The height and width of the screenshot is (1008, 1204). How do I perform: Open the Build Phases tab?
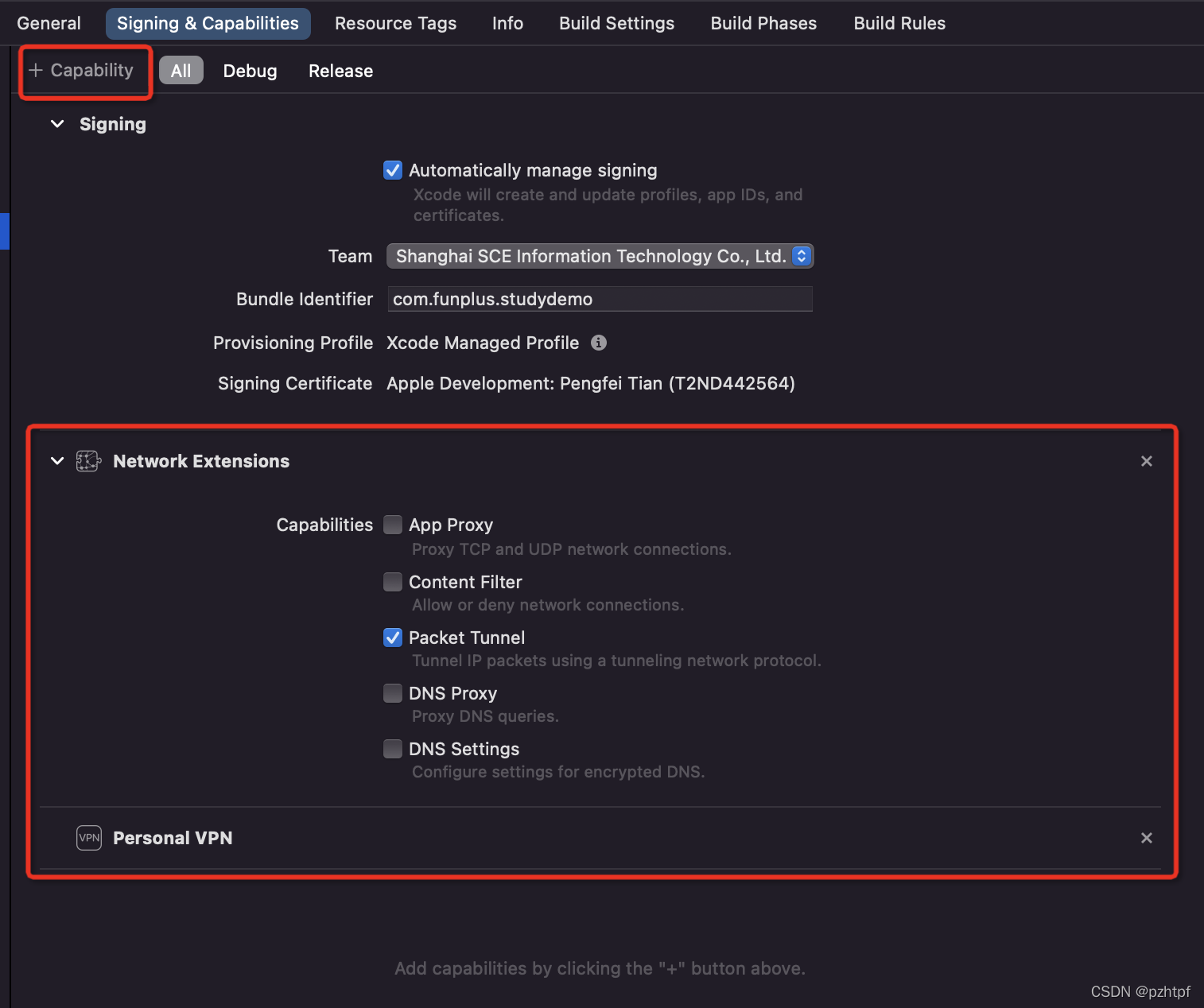(764, 23)
